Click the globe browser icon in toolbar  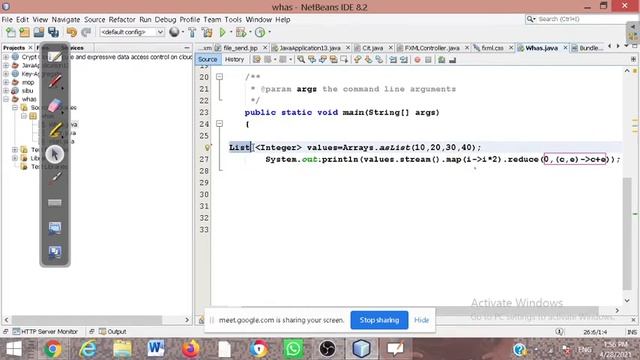[x=174, y=32]
